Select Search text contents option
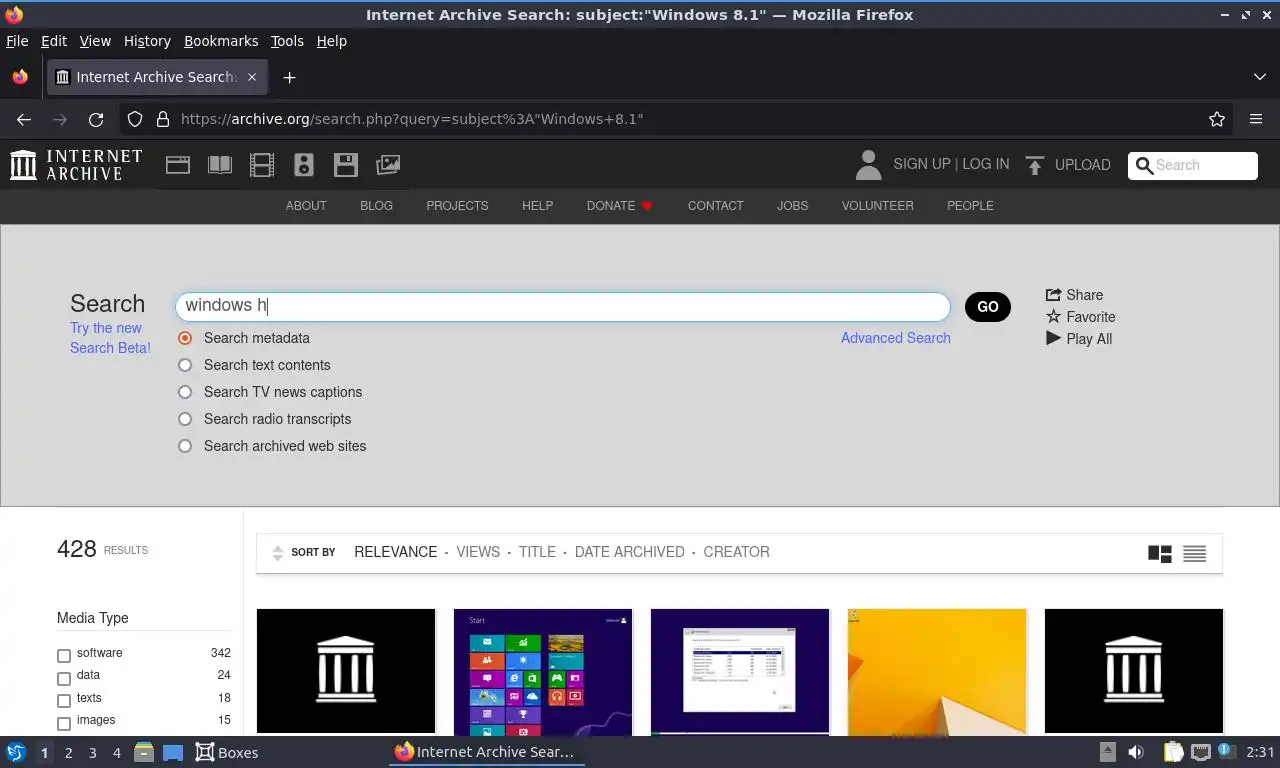This screenshot has width=1280, height=768. (185, 365)
